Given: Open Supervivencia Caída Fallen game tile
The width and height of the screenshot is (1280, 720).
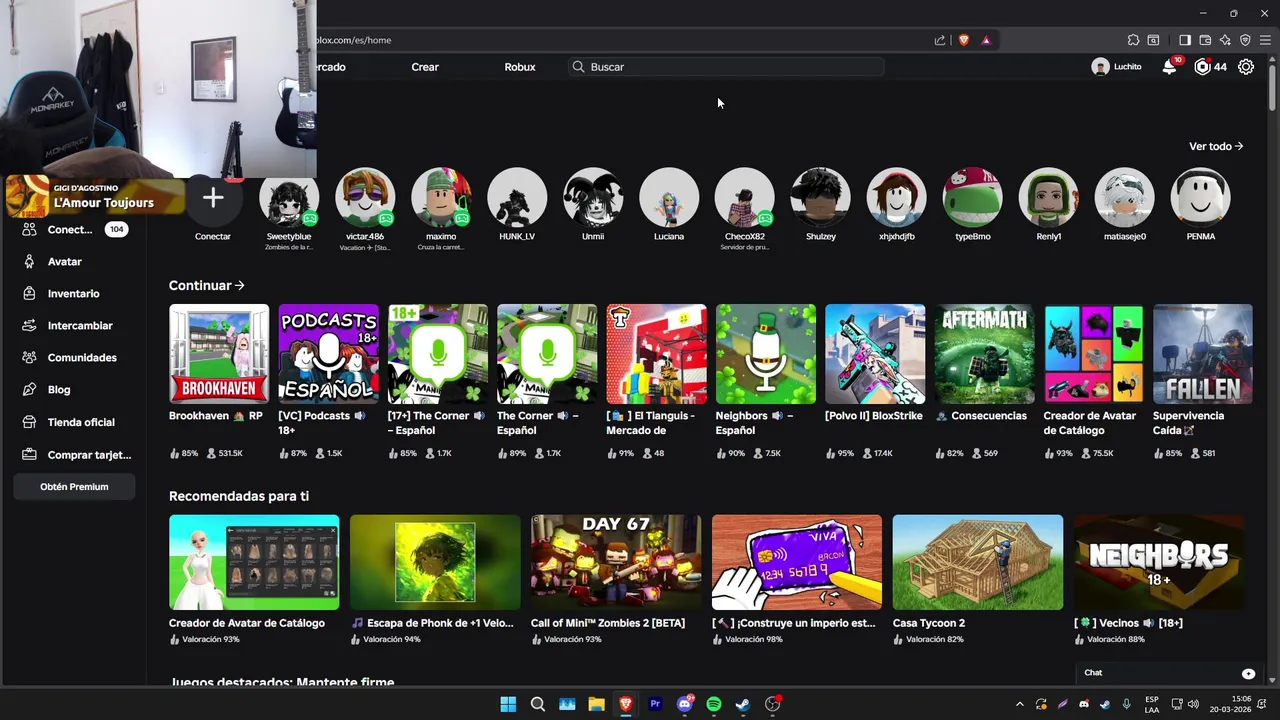Looking at the screenshot, I should pos(1203,354).
